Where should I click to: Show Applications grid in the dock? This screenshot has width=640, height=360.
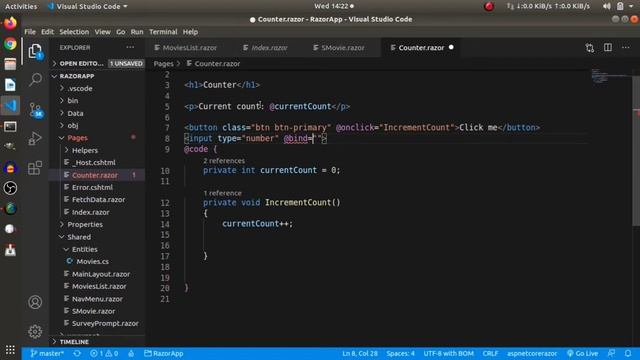(10, 350)
